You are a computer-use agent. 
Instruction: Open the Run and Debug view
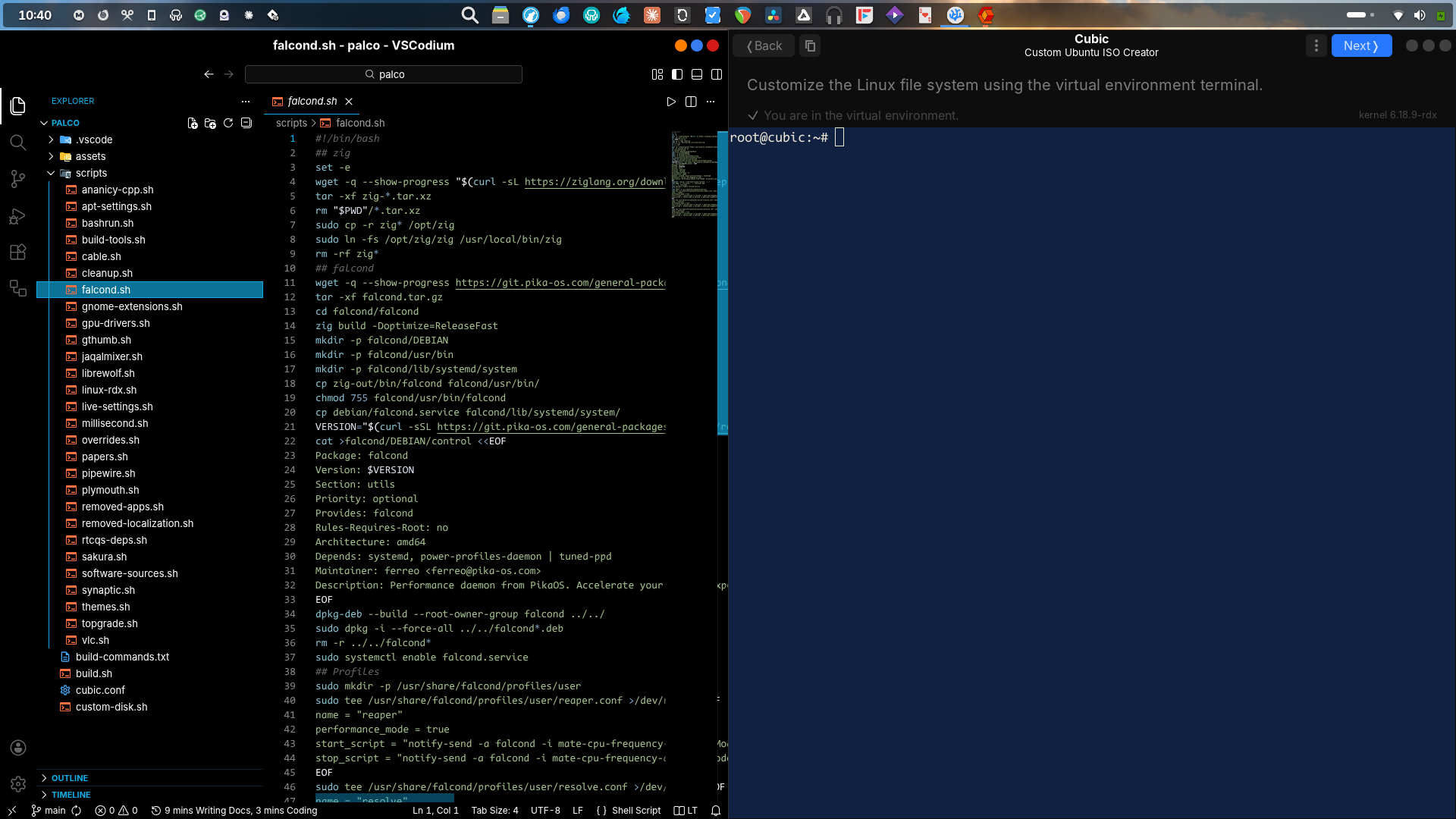(x=17, y=216)
